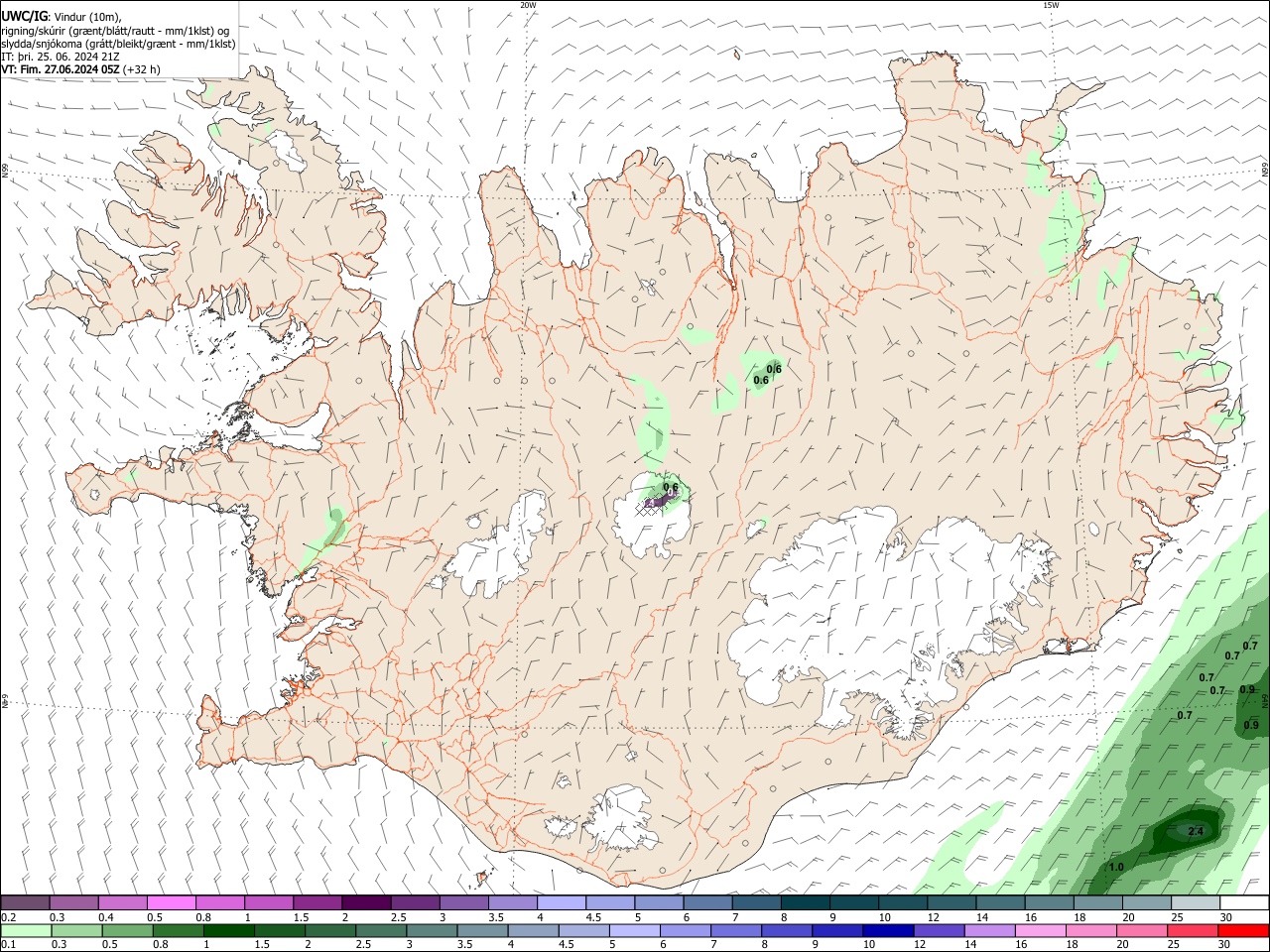
Task: Pick the grey 20 swatch in upper legend
Action: pyautogui.click(x=1147, y=902)
